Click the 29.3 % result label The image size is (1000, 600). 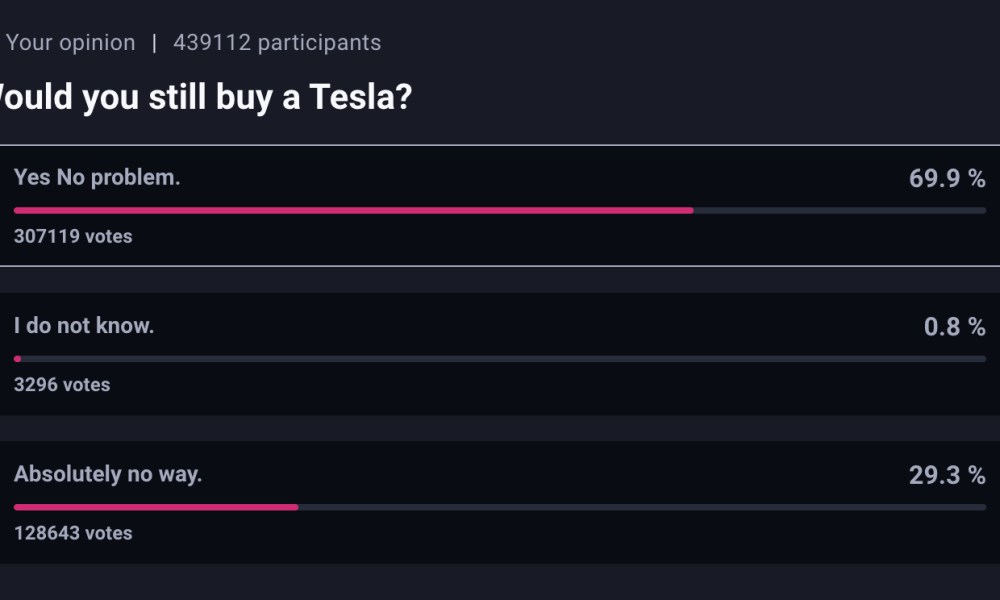(x=947, y=476)
